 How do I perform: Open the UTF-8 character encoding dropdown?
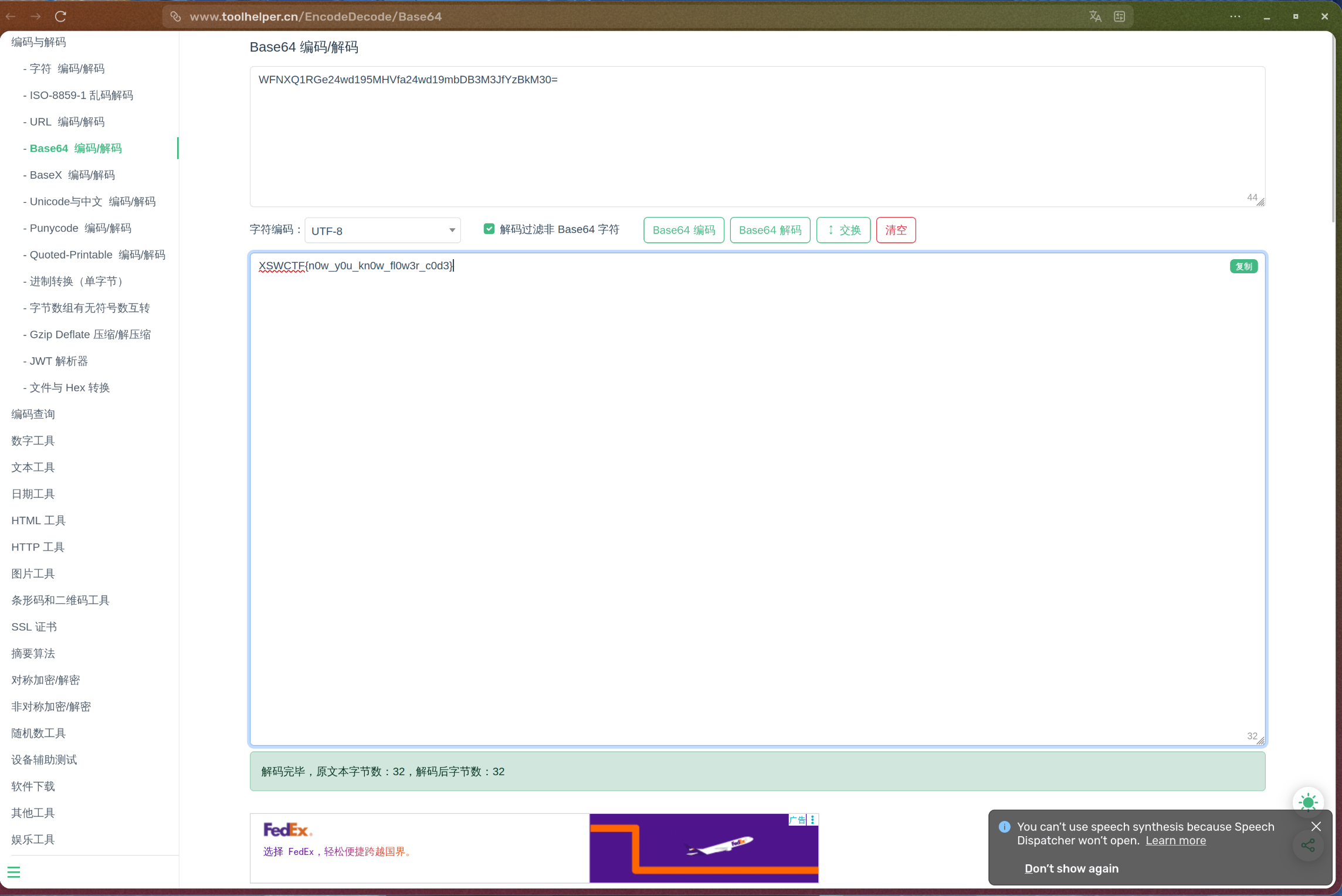point(382,230)
